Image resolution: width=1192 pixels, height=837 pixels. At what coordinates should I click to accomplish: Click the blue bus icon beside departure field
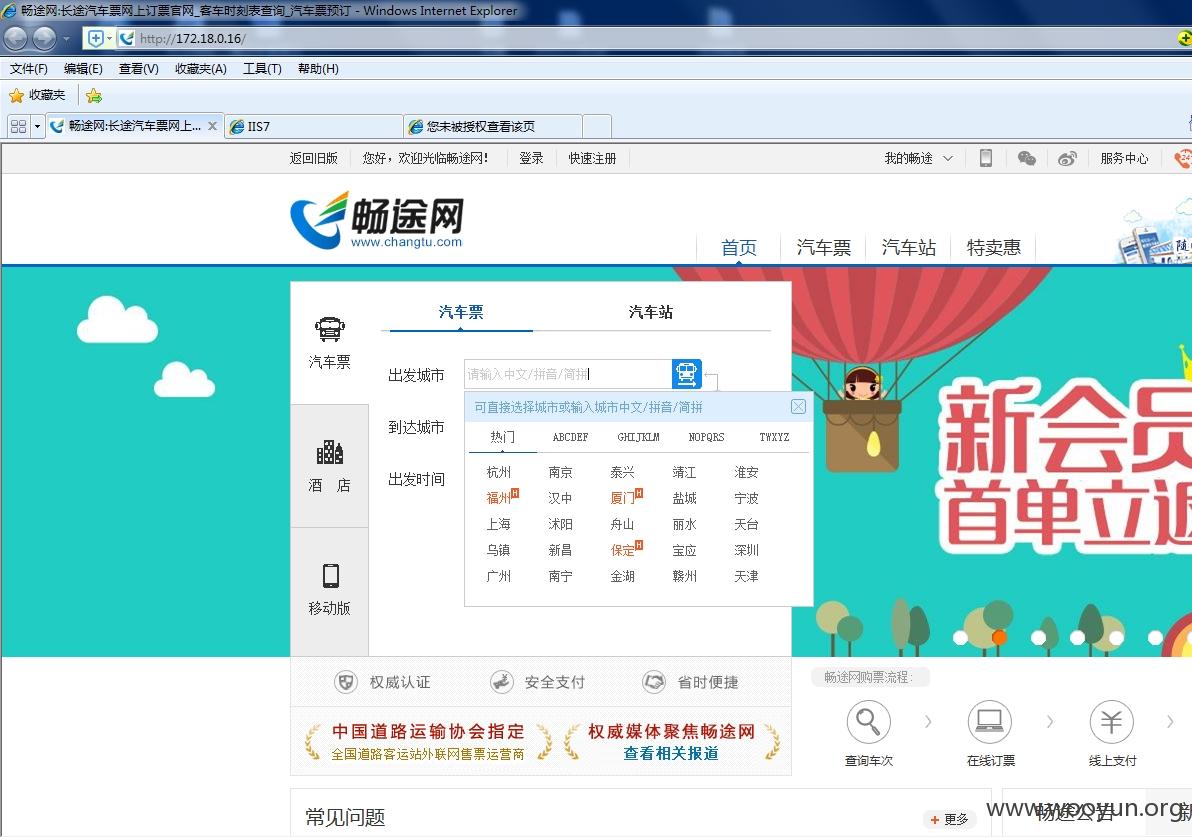click(686, 374)
